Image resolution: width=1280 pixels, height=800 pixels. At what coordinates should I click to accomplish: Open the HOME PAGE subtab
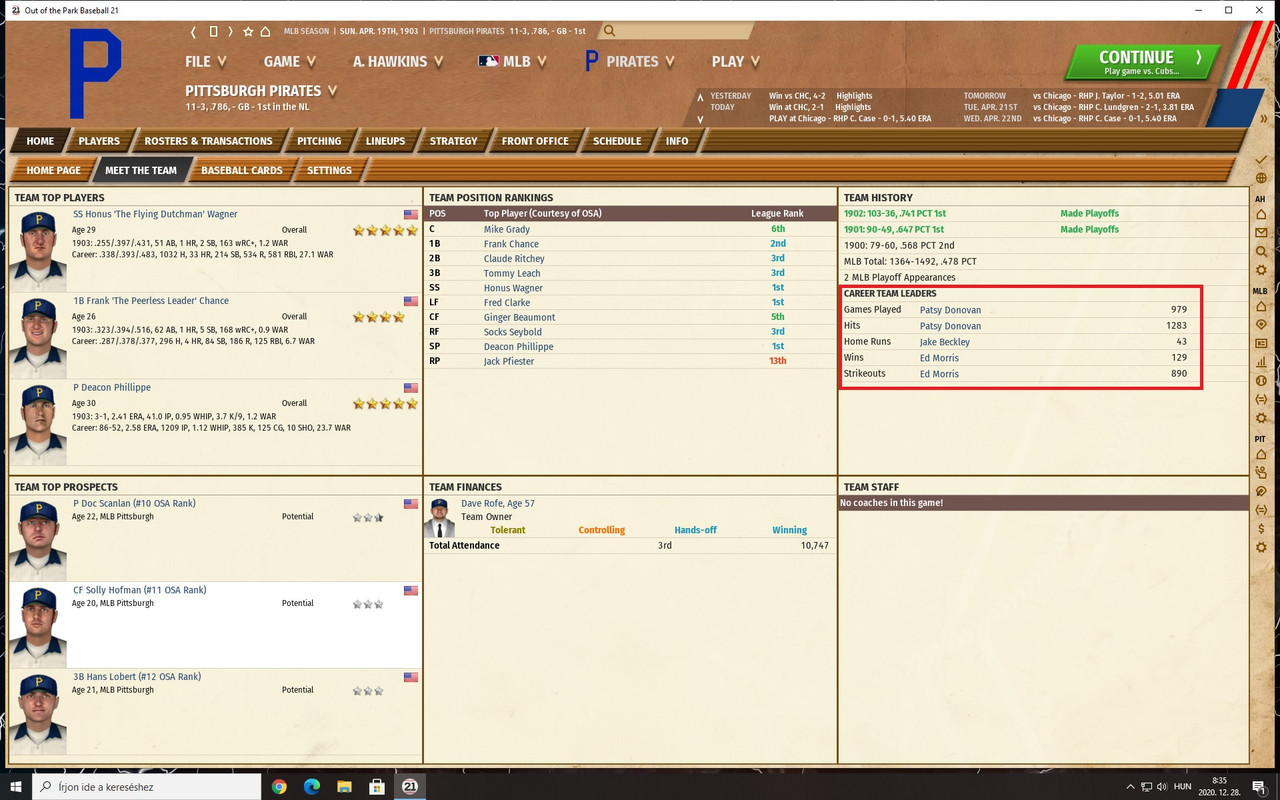tap(54, 170)
